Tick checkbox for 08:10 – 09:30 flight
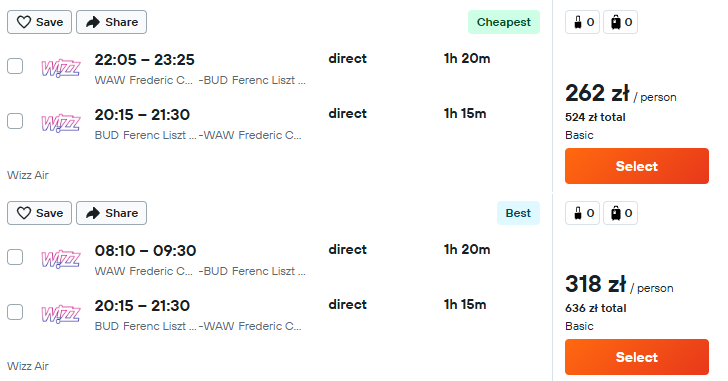Image resolution: width=728 pixels, height=381 pixels. click(15, 257)
